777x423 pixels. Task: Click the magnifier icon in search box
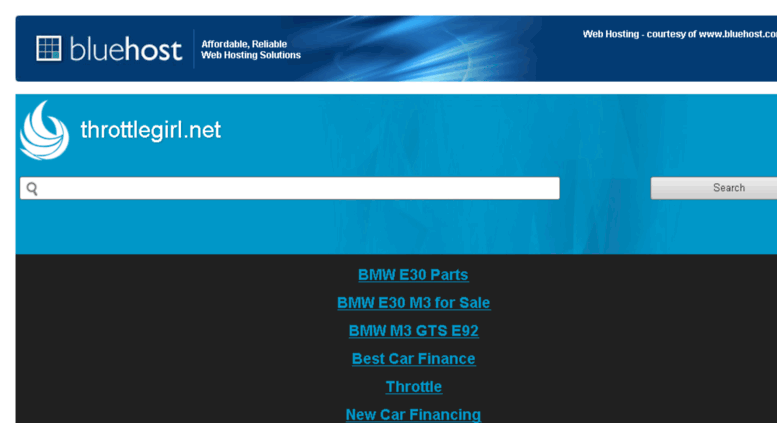(x=32, y=189)
